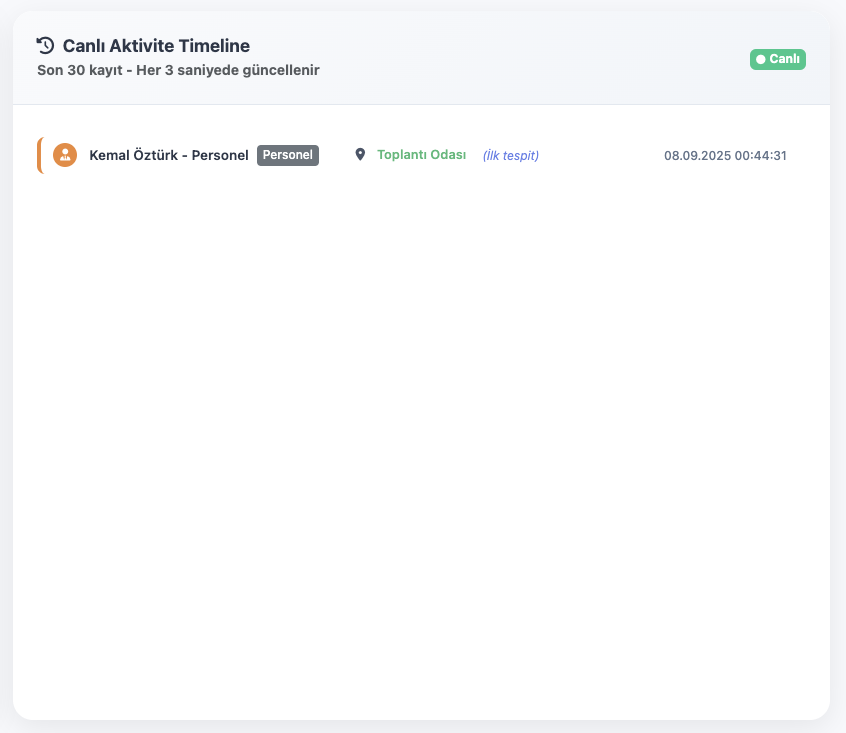The height and width of the screenshot is (733, 846).
Task: Open the Toplantı Odası location link
Action: coord(421,155)
